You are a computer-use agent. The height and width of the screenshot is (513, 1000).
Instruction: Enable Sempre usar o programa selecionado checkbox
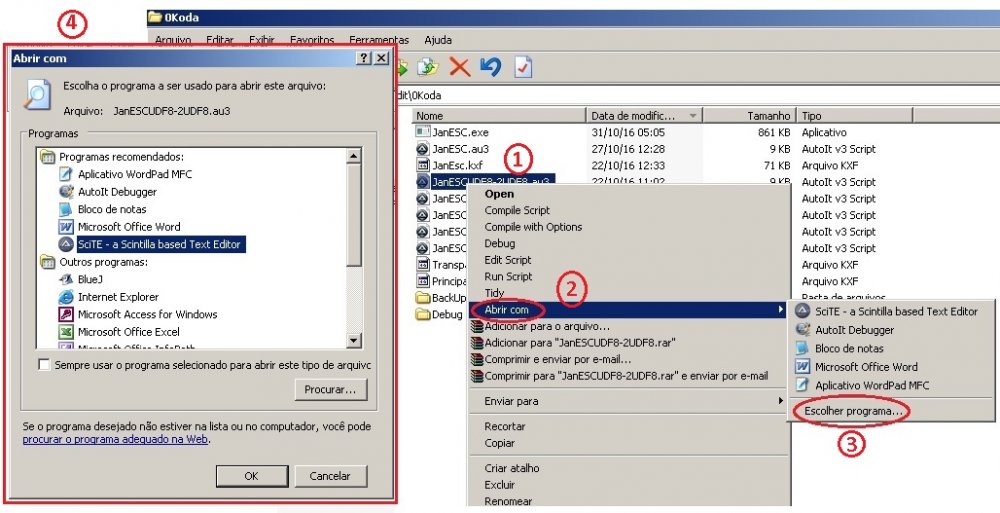44,365
